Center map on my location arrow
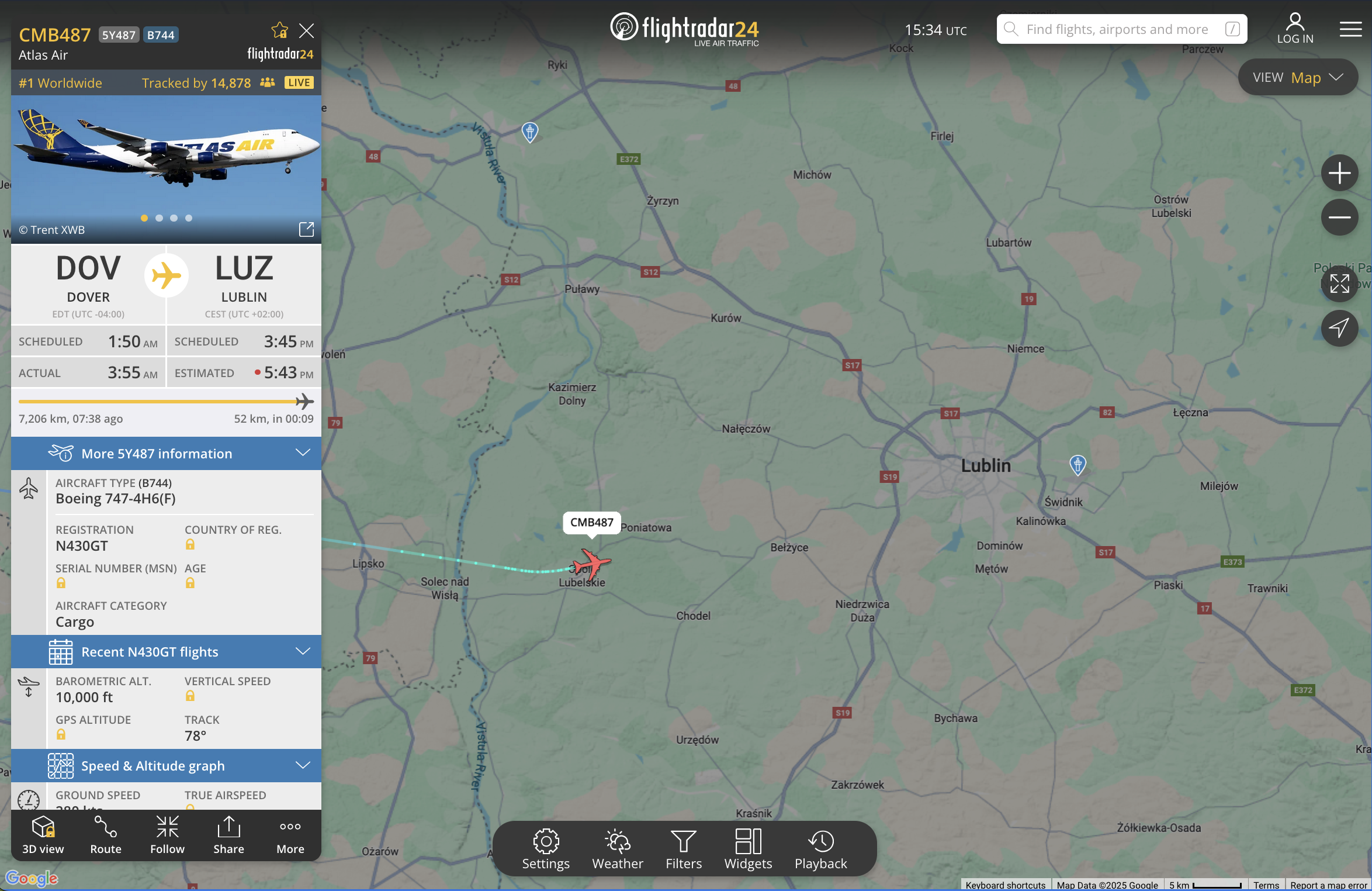This screenshot has width=1372, height=891. coord(1339,328)
